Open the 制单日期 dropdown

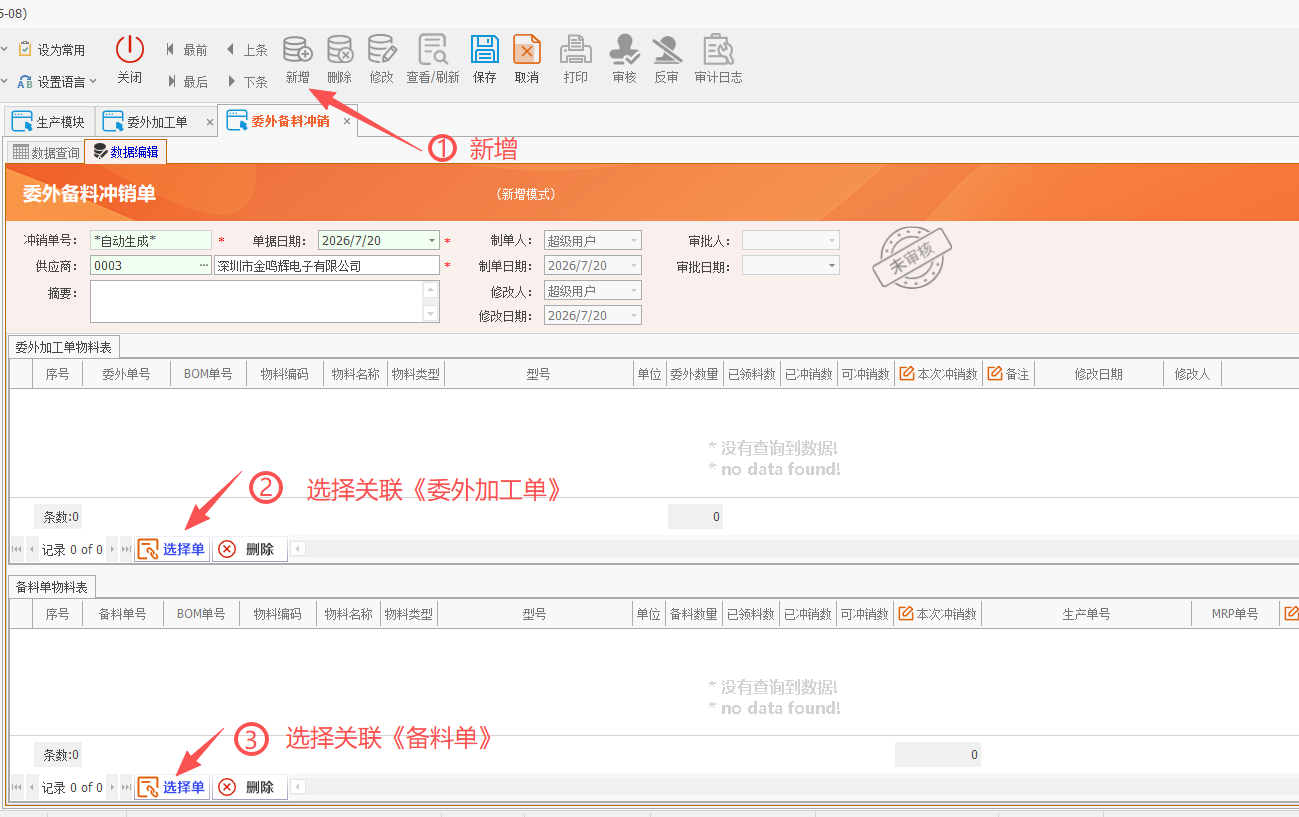[x=634, y=265]
